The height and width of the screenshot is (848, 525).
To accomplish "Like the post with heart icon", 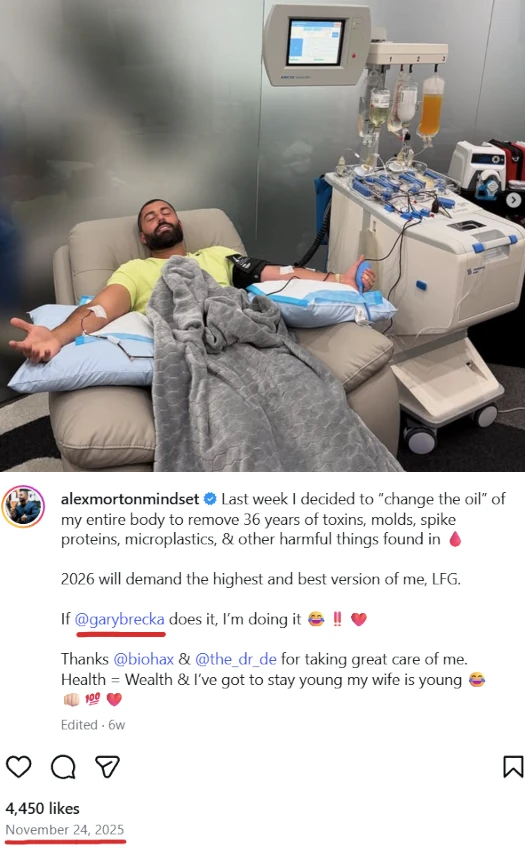I will (19, 766).
